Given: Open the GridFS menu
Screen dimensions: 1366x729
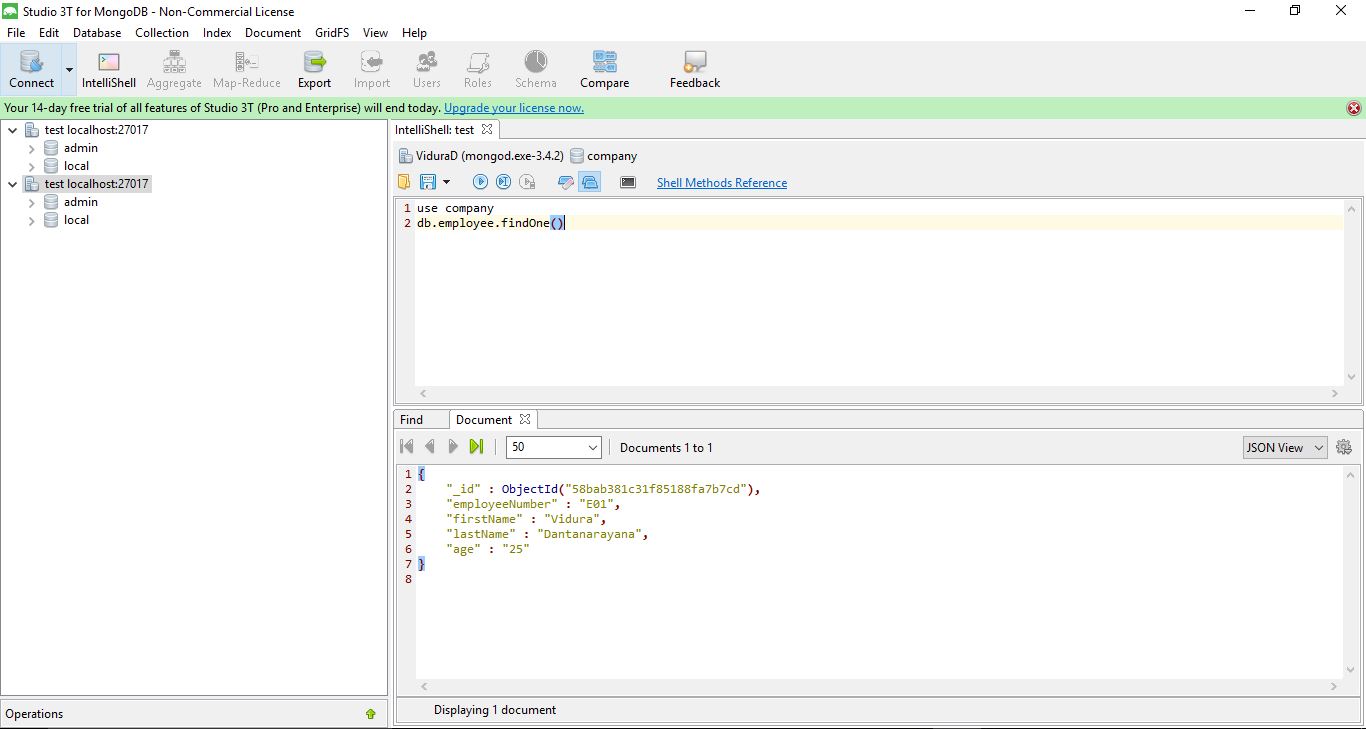Looking at the screenshot, I should coord(333,33).
